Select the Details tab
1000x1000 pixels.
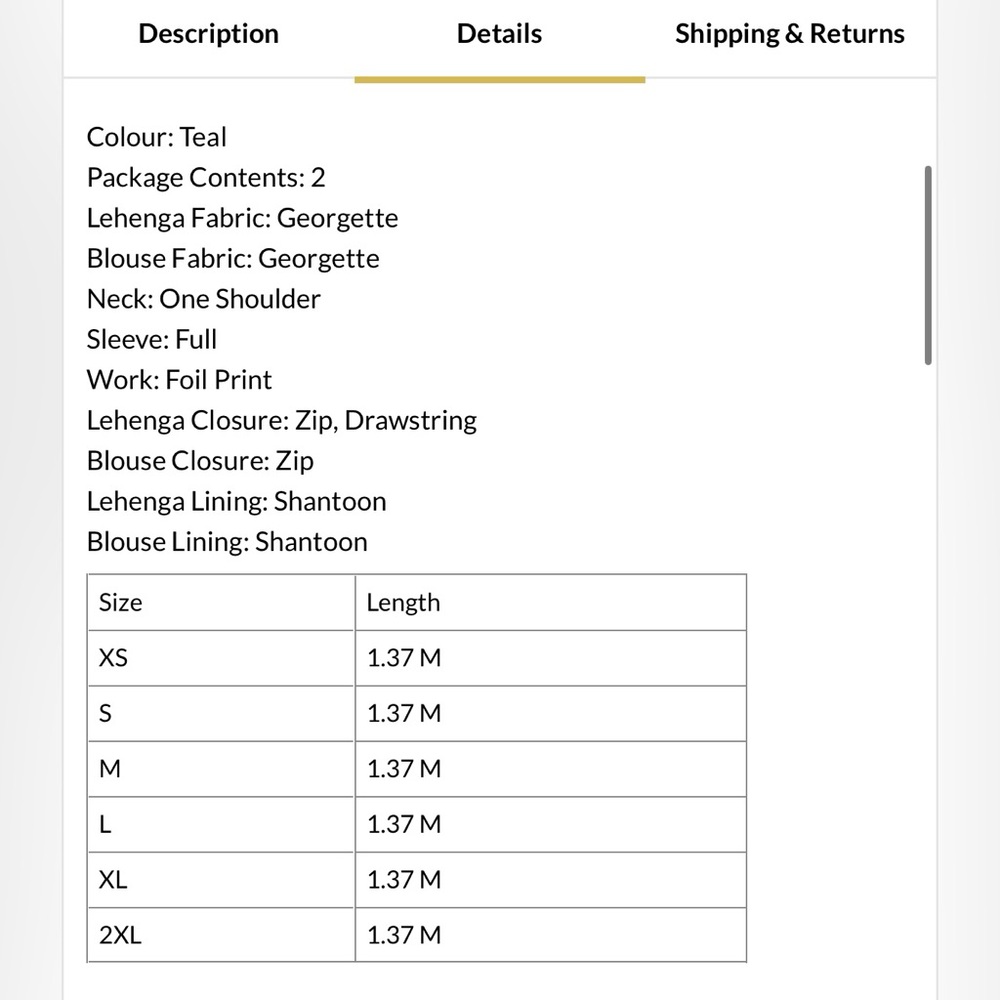499,34
